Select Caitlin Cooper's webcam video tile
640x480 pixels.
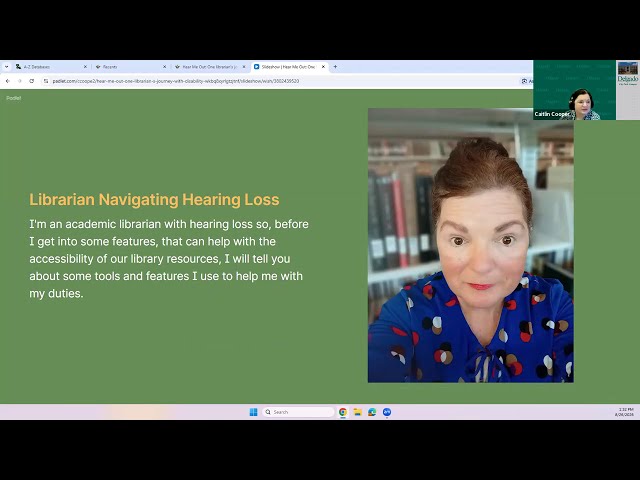[574, 90]
